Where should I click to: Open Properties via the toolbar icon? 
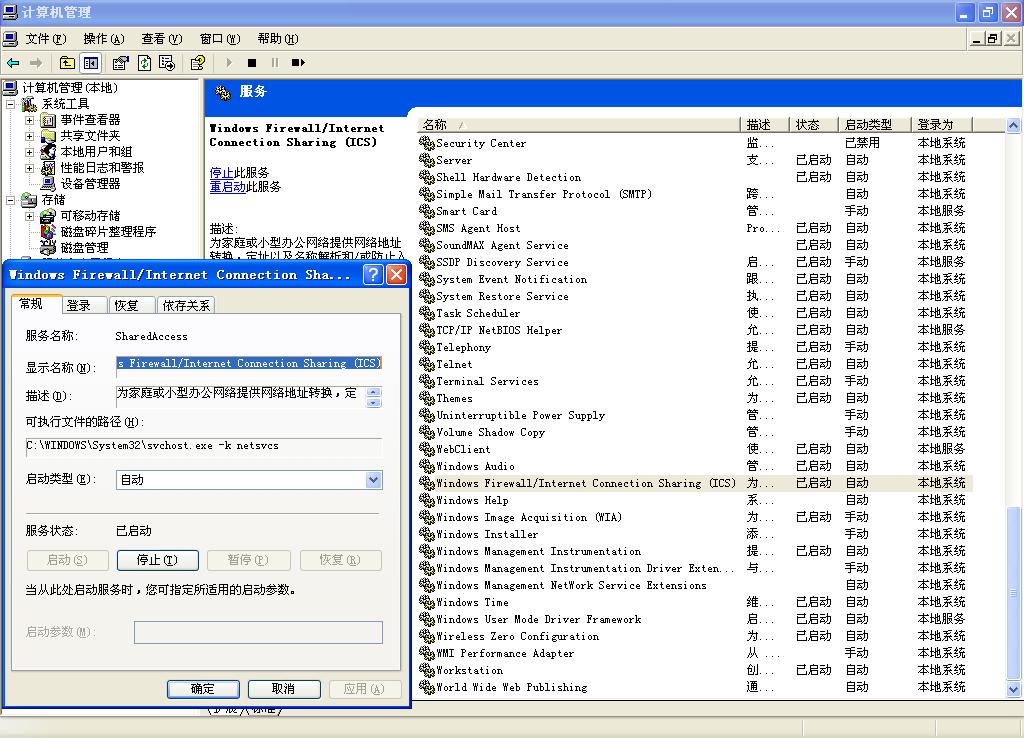coord(121,63)
